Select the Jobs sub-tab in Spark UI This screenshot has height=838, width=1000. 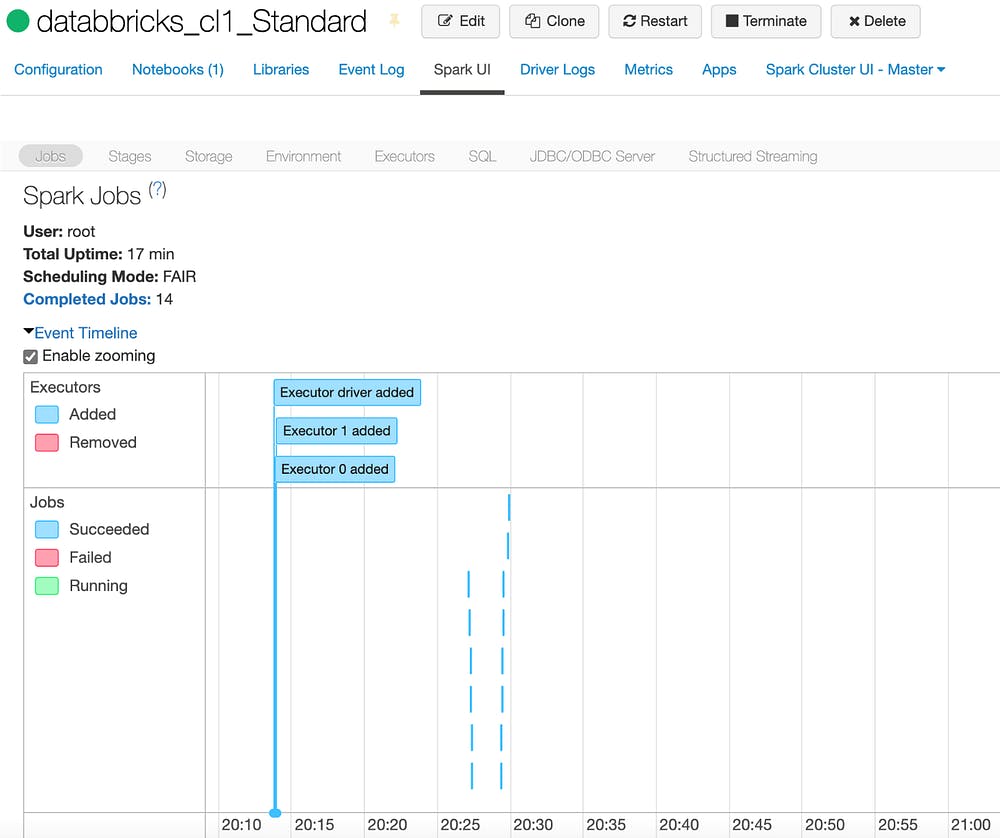[50, 156]
